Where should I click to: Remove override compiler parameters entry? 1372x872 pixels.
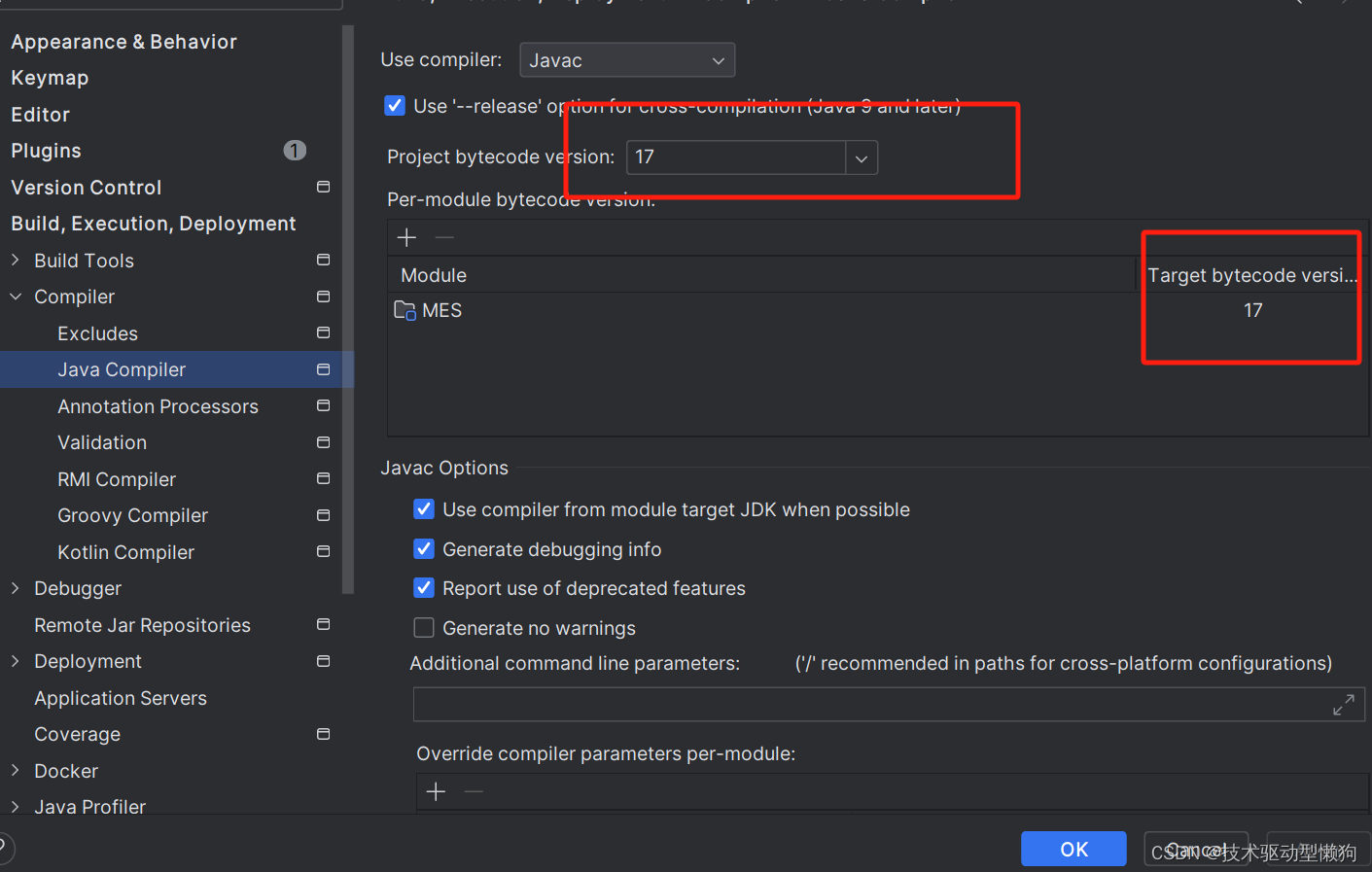pyautogui.click(x=474, y=791)
